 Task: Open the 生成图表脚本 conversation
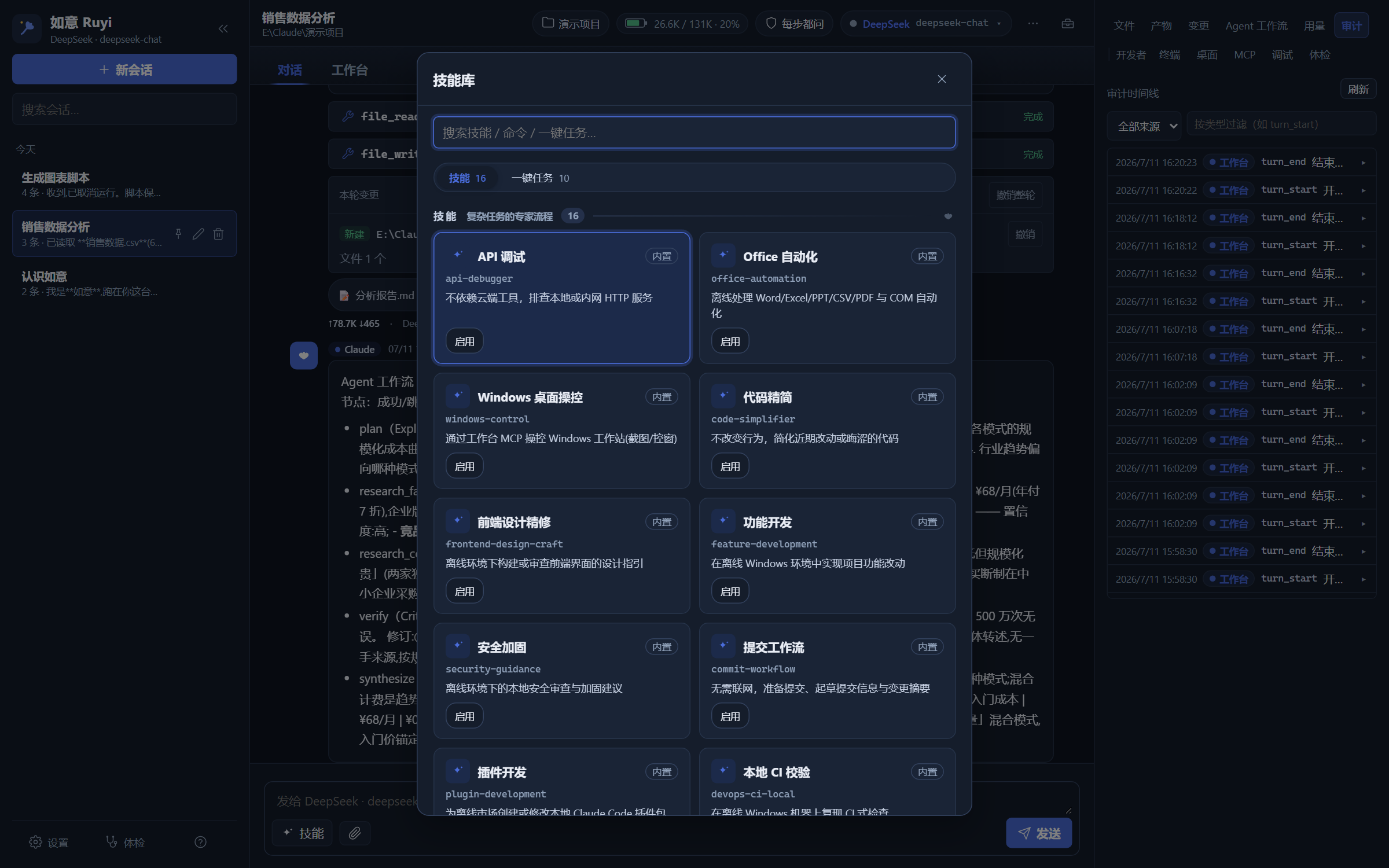coord(124,184)
